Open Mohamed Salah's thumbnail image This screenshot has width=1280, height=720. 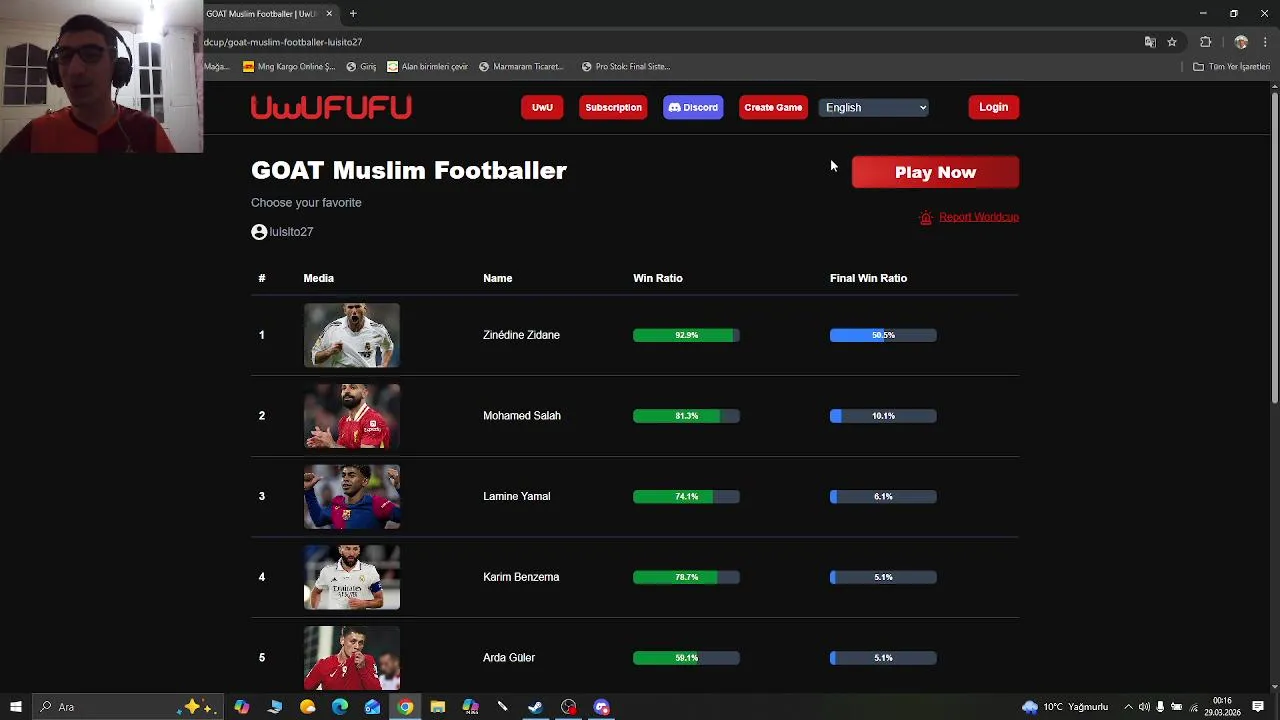coord(351,416)
